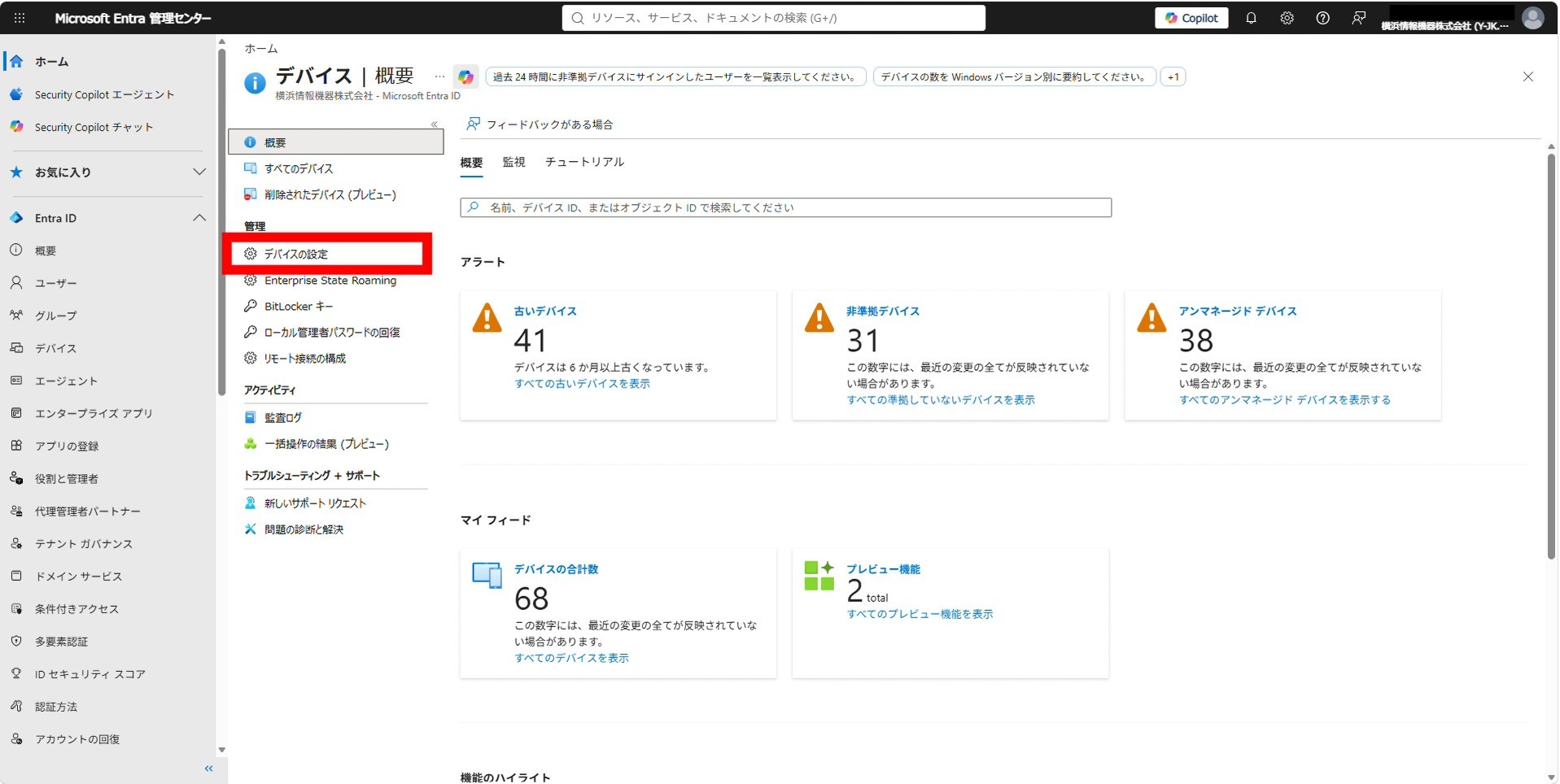Collapse the Entra ID section chevron
Viewport: 1560px width, 784px height.
pos(199,218)
